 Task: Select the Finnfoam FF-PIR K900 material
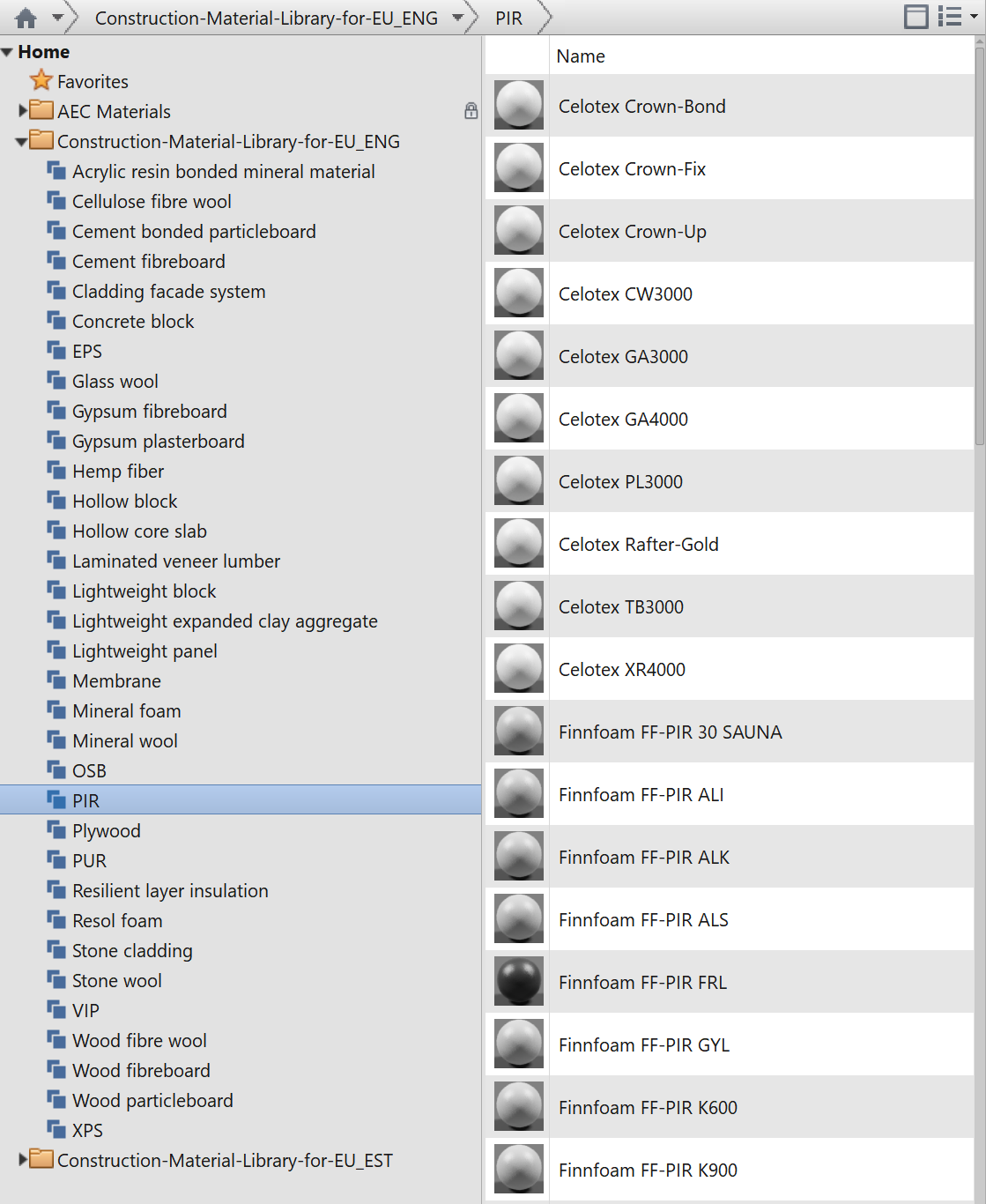click(x=730, y=1170)
